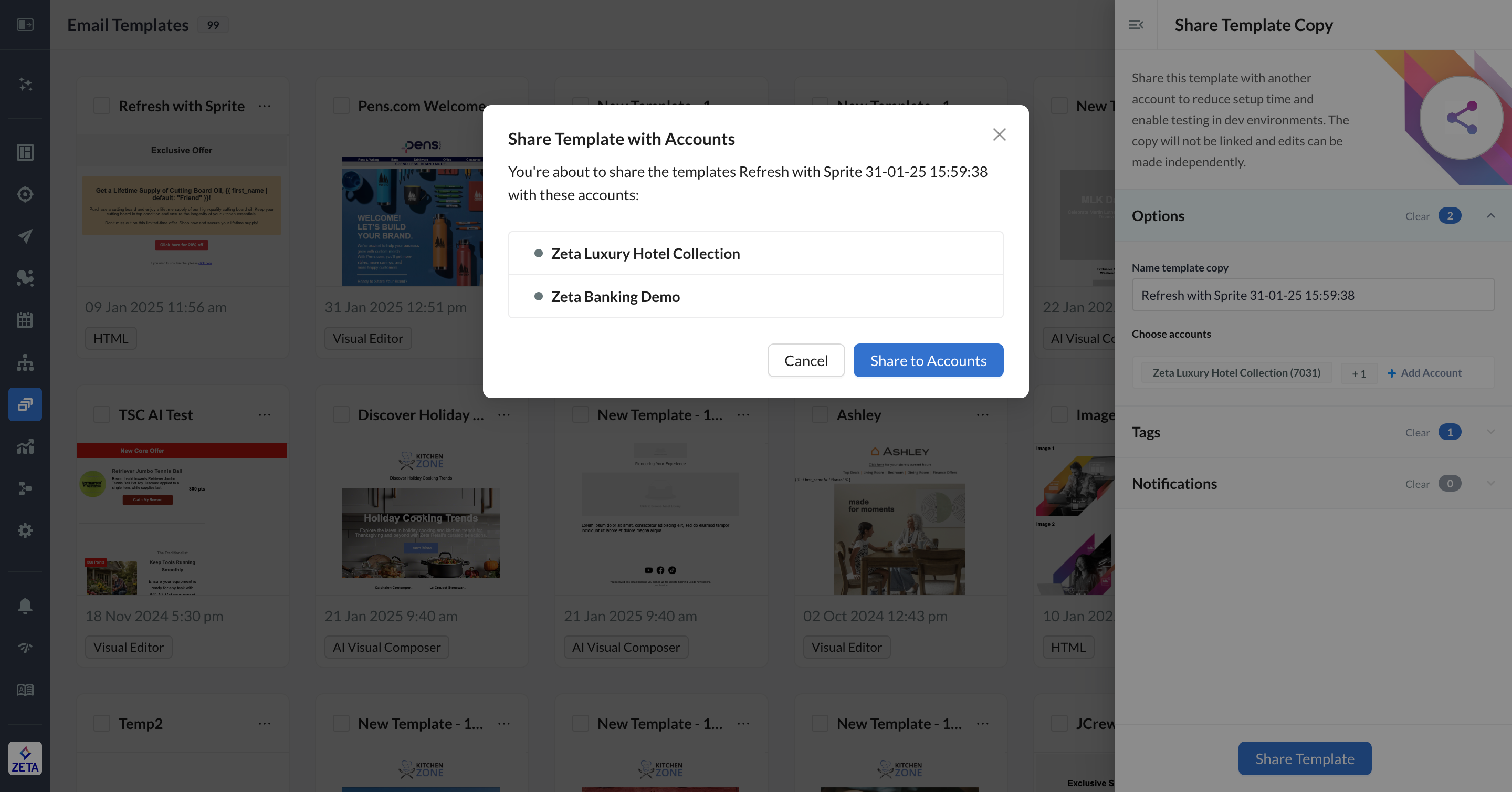Close the Share Template with Accounts dialog
The width and height of the screenshot is (1512, 792).
[999, 134]
